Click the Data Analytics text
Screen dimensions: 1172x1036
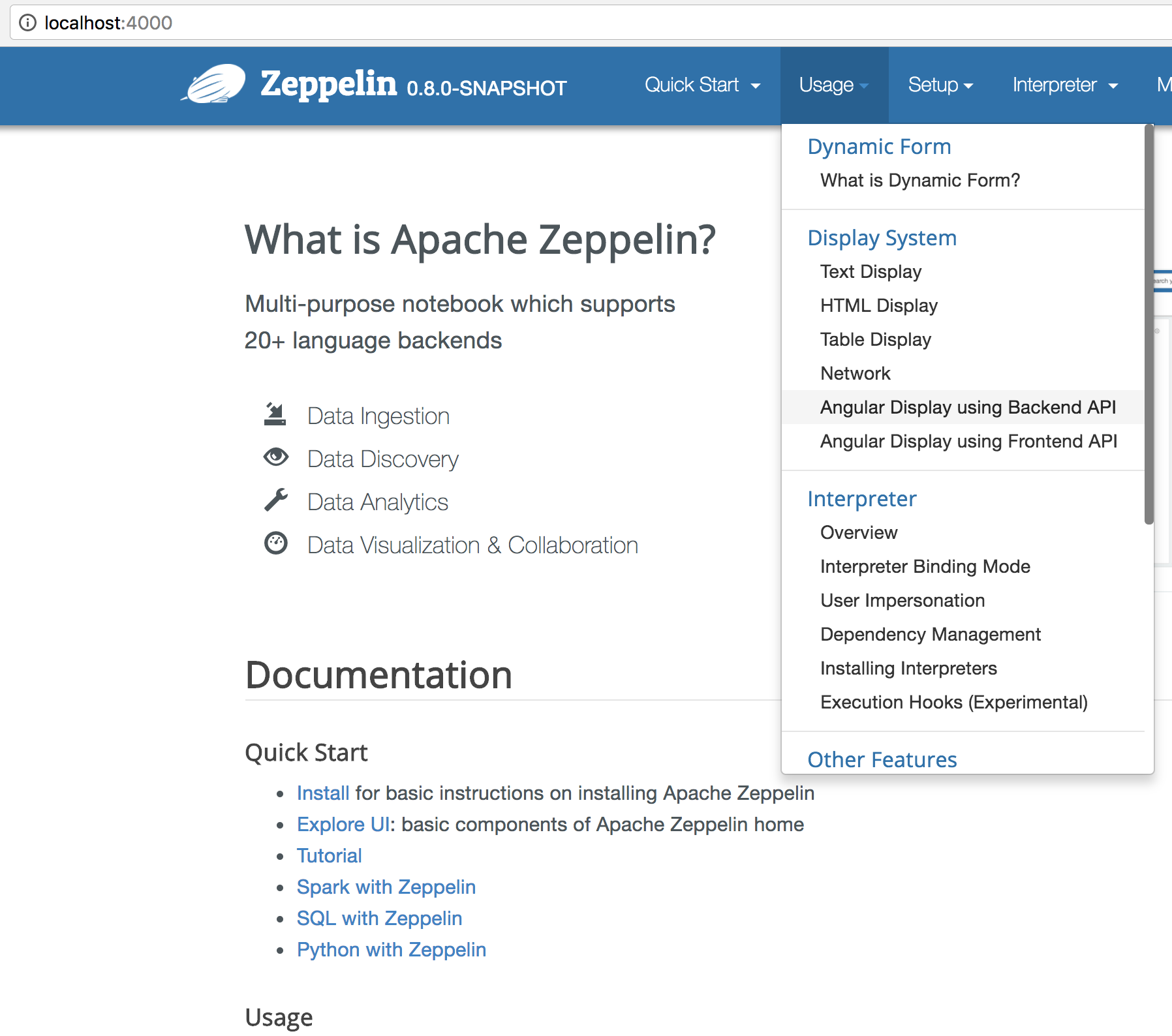click(378, 502)
